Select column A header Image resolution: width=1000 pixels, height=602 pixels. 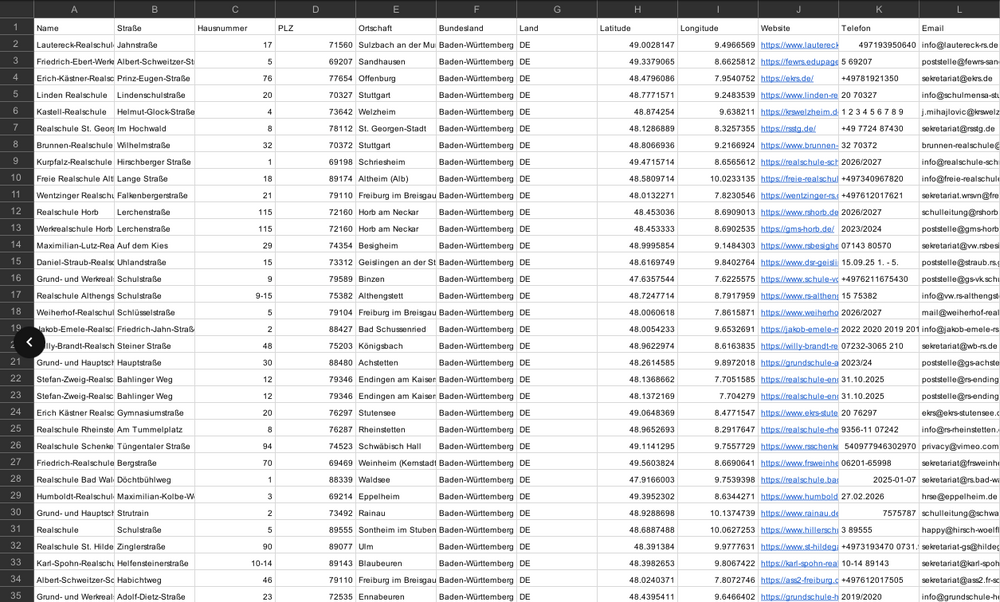(74, 10)
